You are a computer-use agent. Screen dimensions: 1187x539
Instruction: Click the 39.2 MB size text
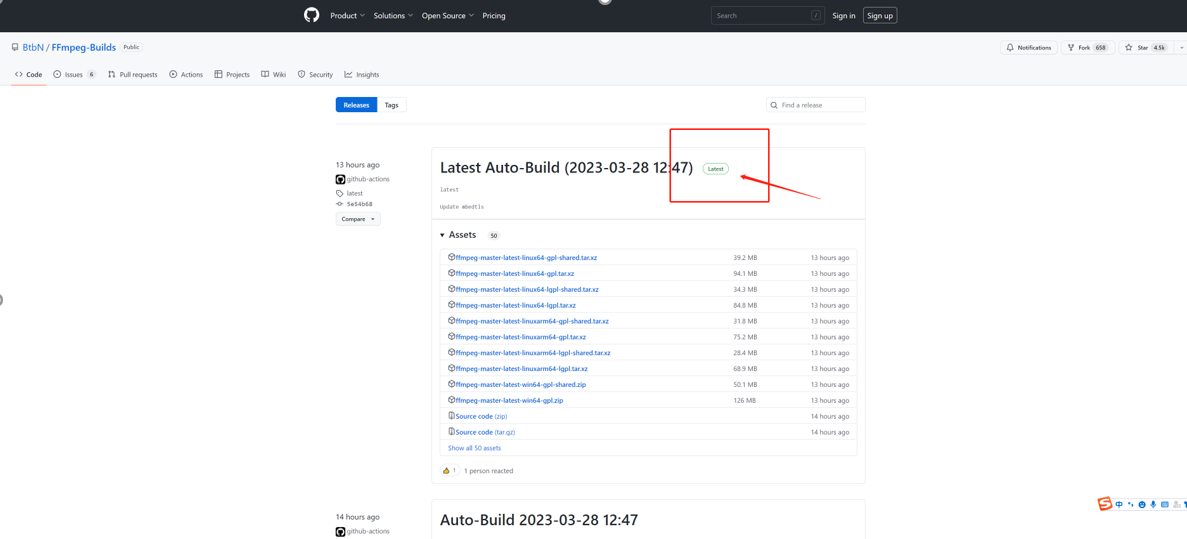(x=745, y=257)
